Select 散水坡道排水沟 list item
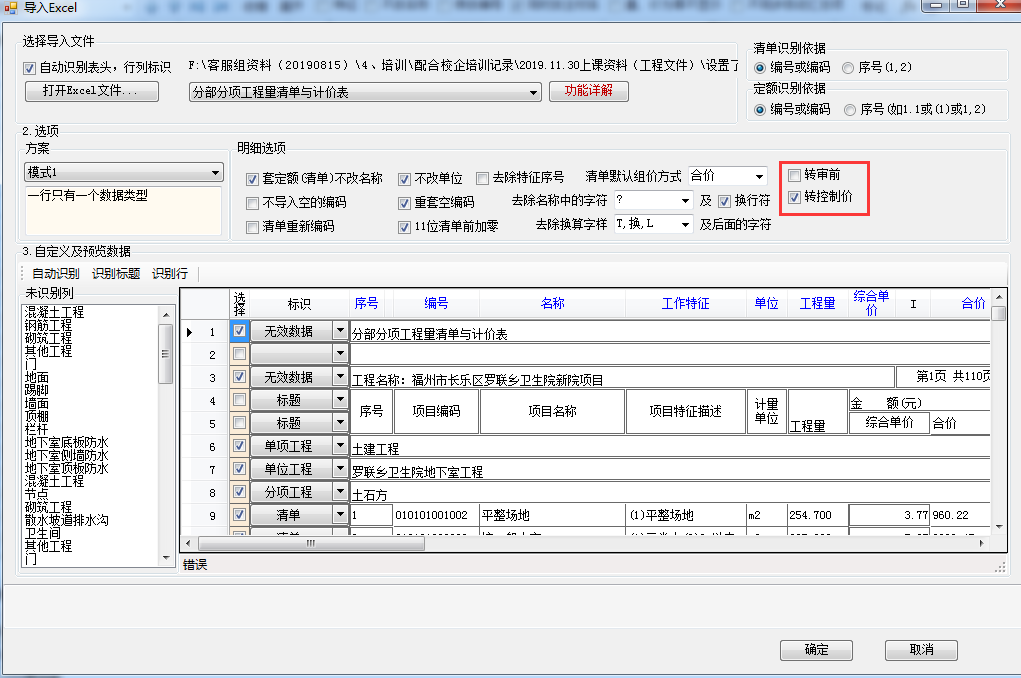Viewport: 1021px width, 678px height. click(x=66, y=520)
